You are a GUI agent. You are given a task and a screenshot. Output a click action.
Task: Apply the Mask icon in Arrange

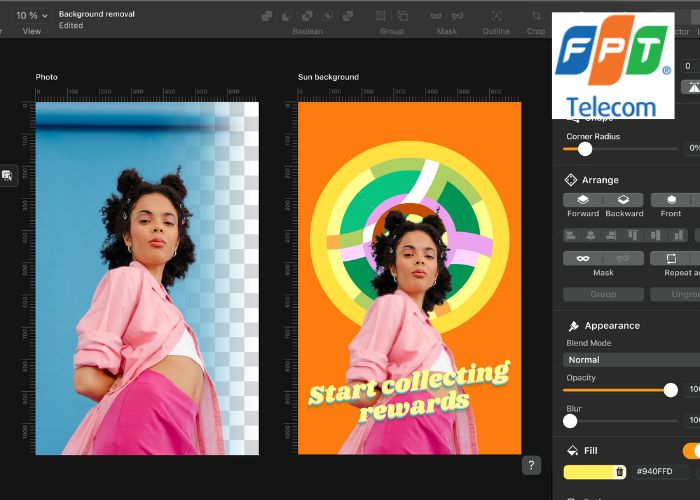(583, 258)
